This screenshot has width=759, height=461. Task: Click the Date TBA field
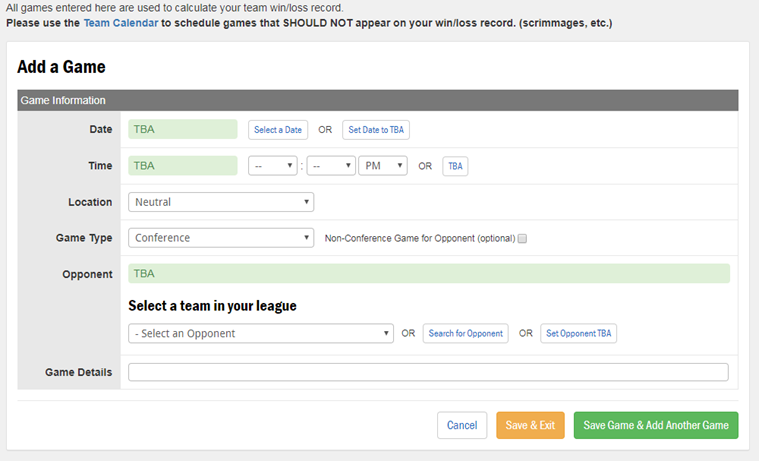(183, 130)
